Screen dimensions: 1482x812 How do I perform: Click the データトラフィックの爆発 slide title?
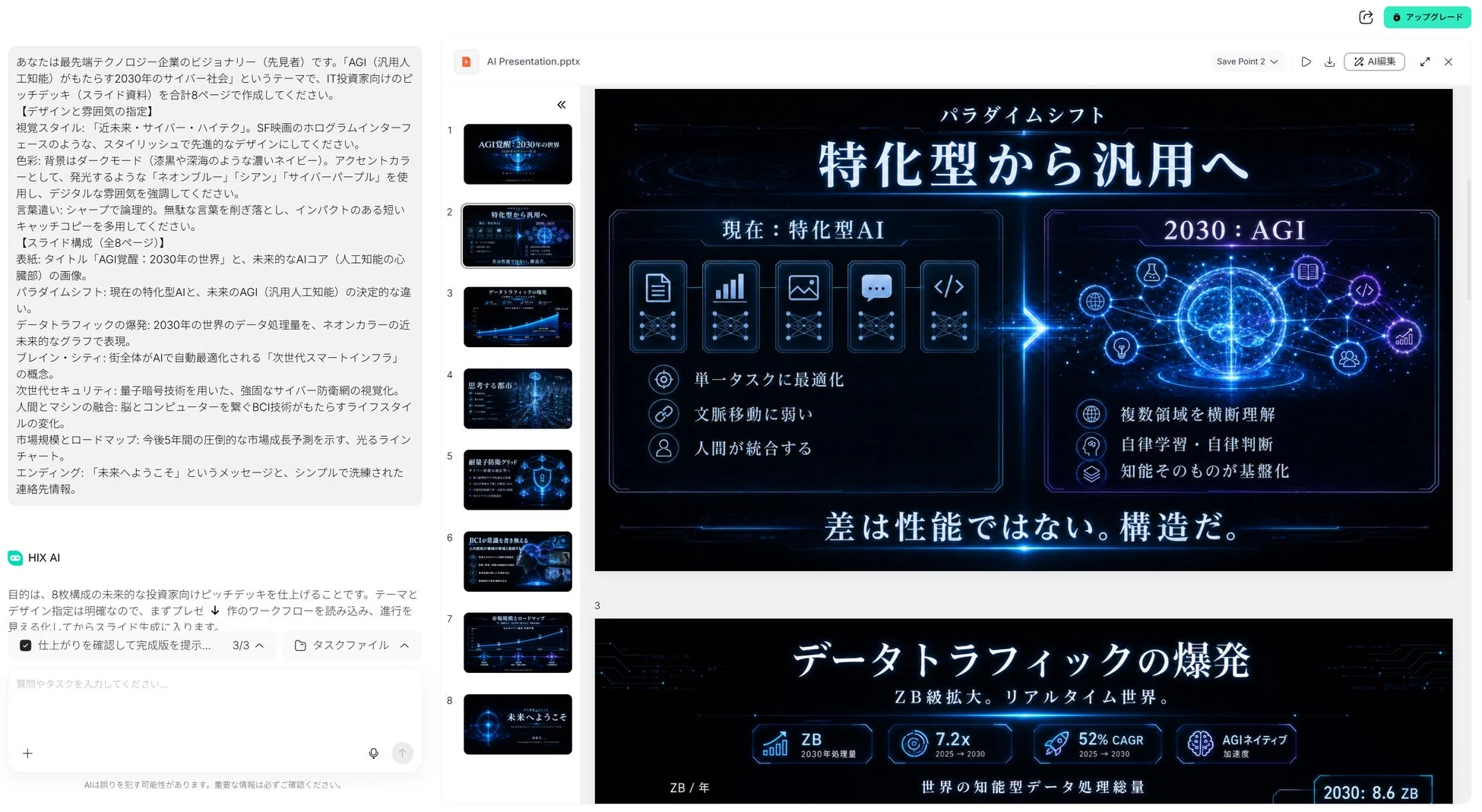tap(1022, 659)
